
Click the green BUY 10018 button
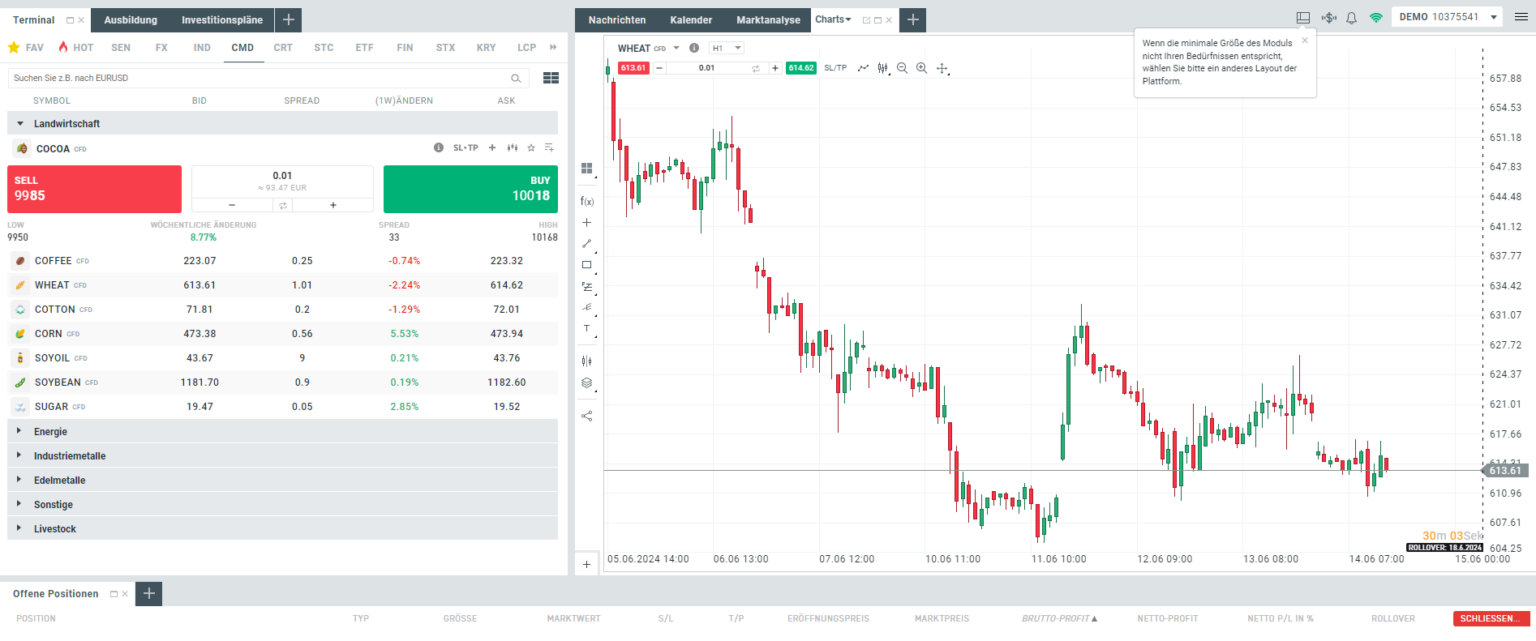click(470, 189)
